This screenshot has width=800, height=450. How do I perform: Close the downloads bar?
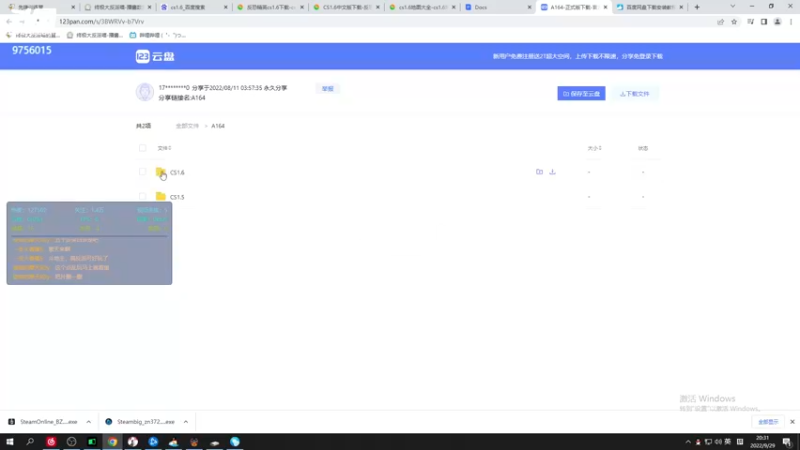click(x=792, y=422)
